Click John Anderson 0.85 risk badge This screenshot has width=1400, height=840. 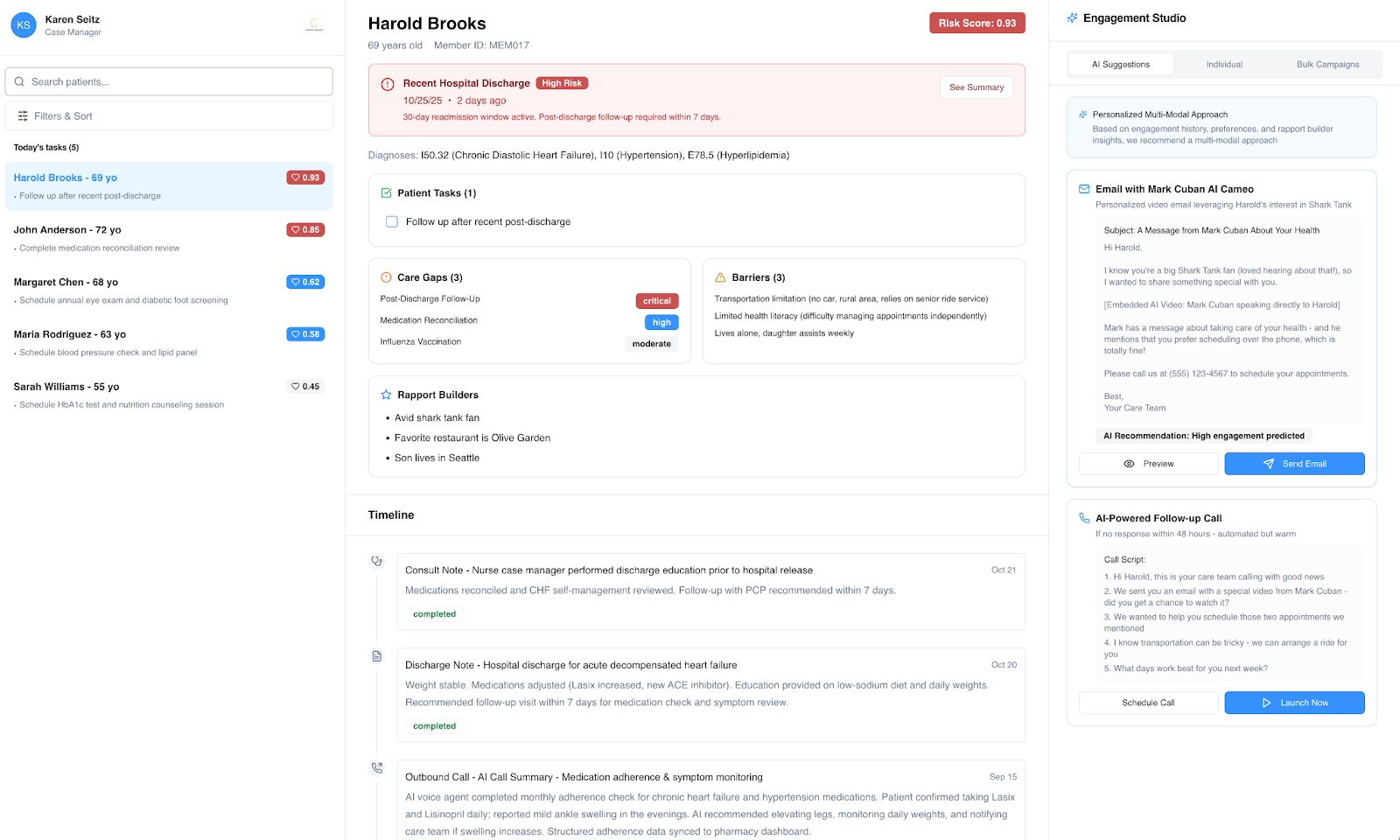tap(305, 230)
